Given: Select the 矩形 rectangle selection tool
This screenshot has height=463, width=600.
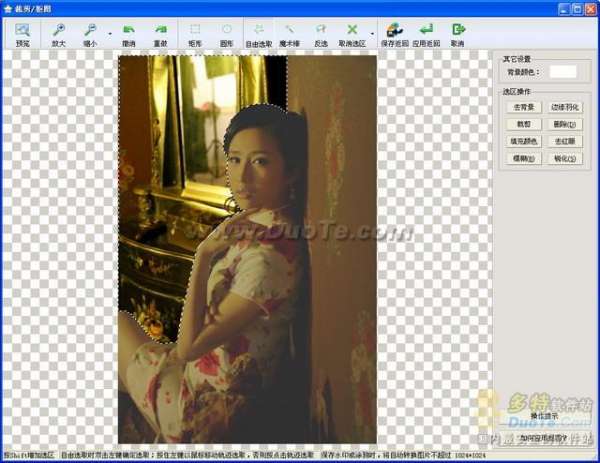Looking at the screenshot, I should coord(195,35).
